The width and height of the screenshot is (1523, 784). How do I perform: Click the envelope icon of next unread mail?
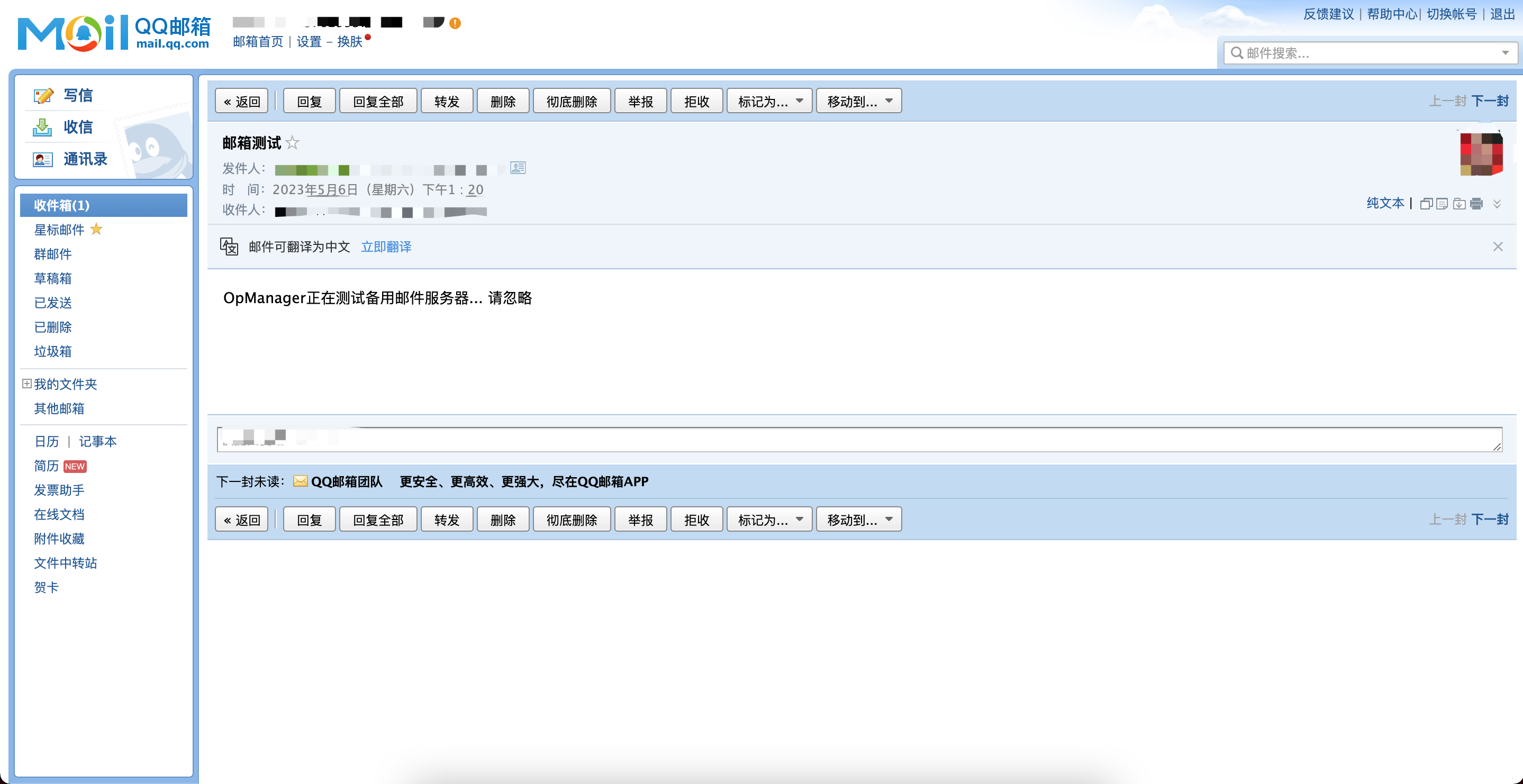tap(301, 481)
